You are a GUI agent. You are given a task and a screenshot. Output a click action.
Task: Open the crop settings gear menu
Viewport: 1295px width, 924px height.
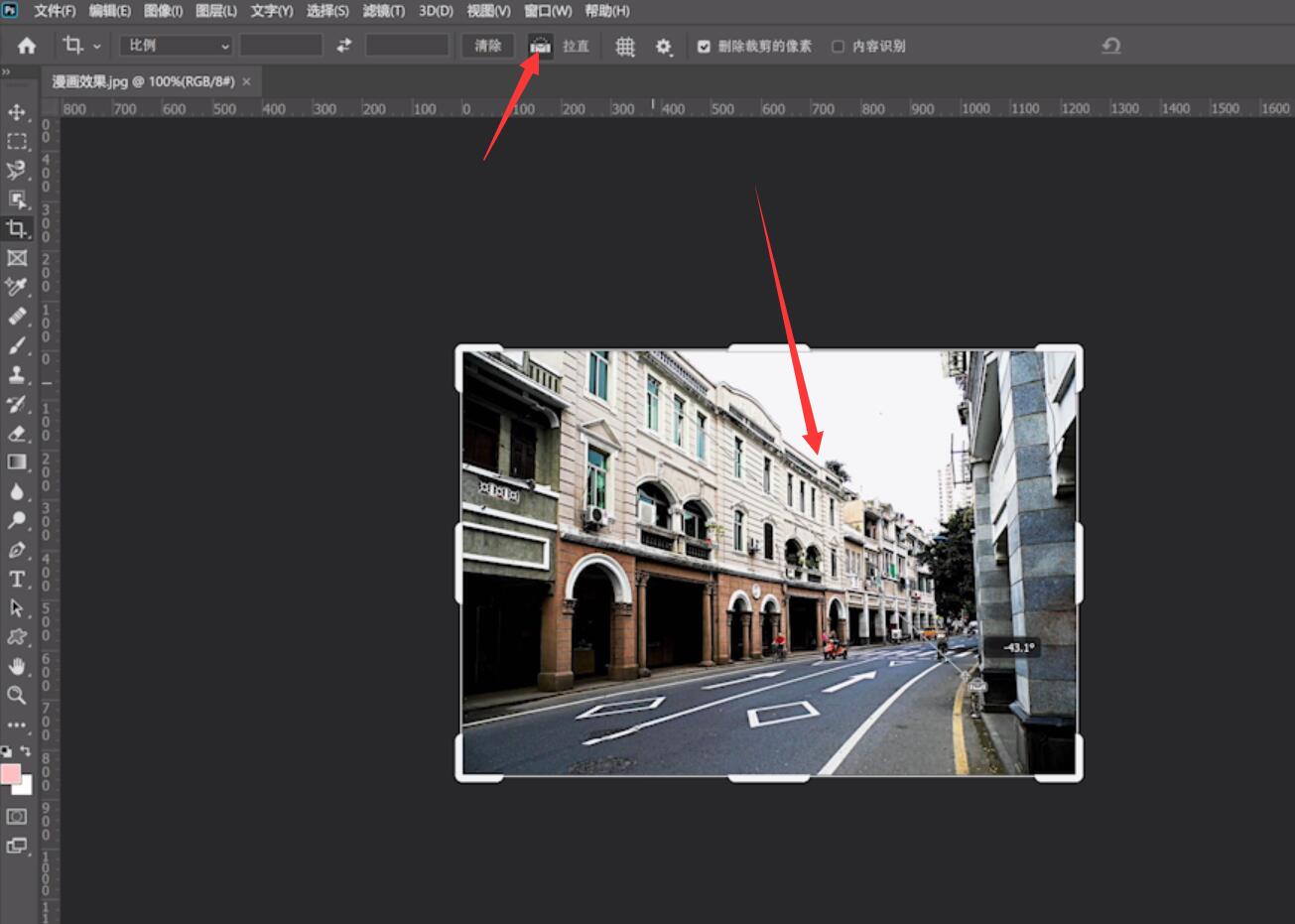coord(664,46)
